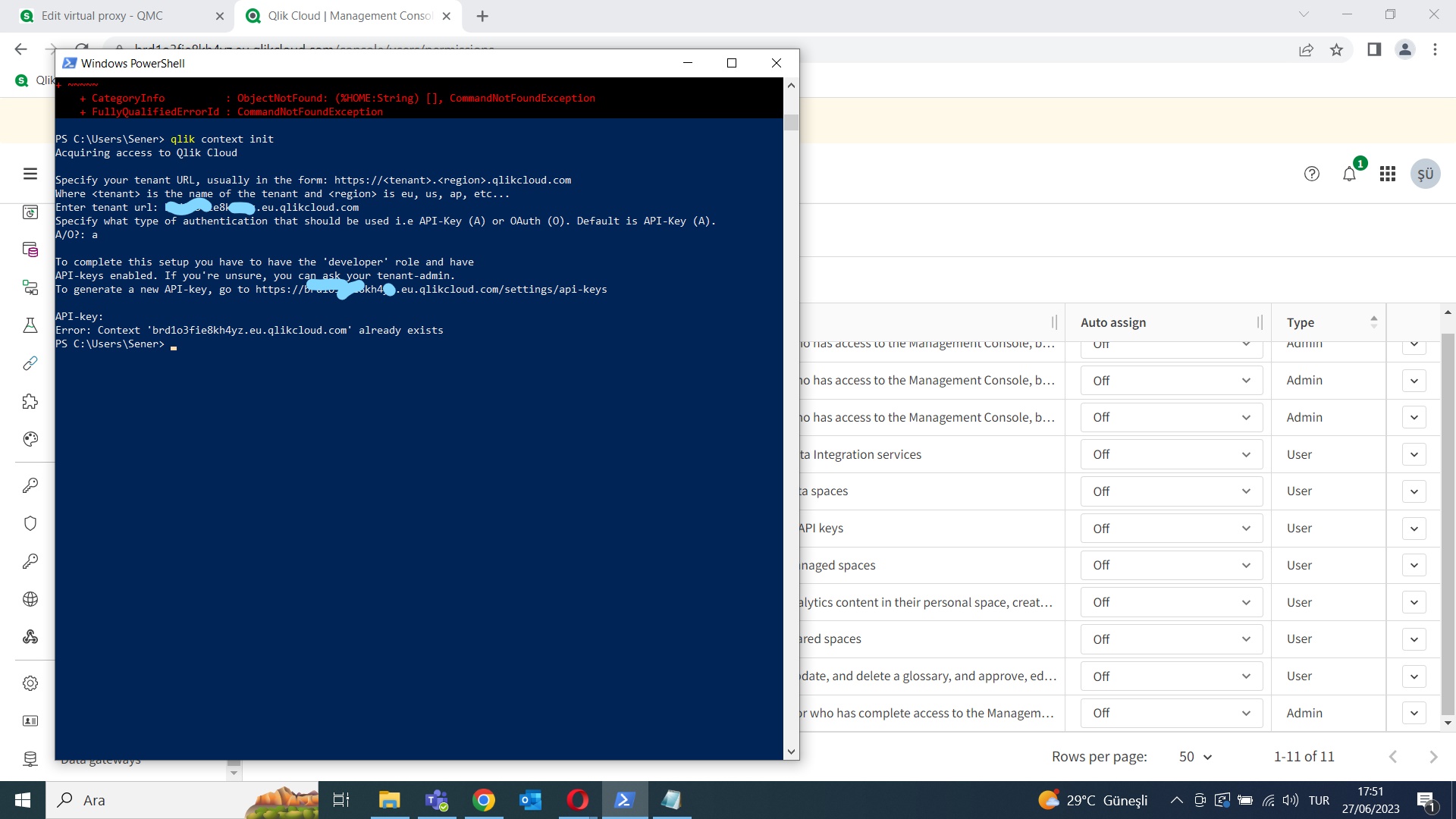The image size is (1456, 819).
Task: Expand the chevron on the API keys row
Action: click(1414, 528)
